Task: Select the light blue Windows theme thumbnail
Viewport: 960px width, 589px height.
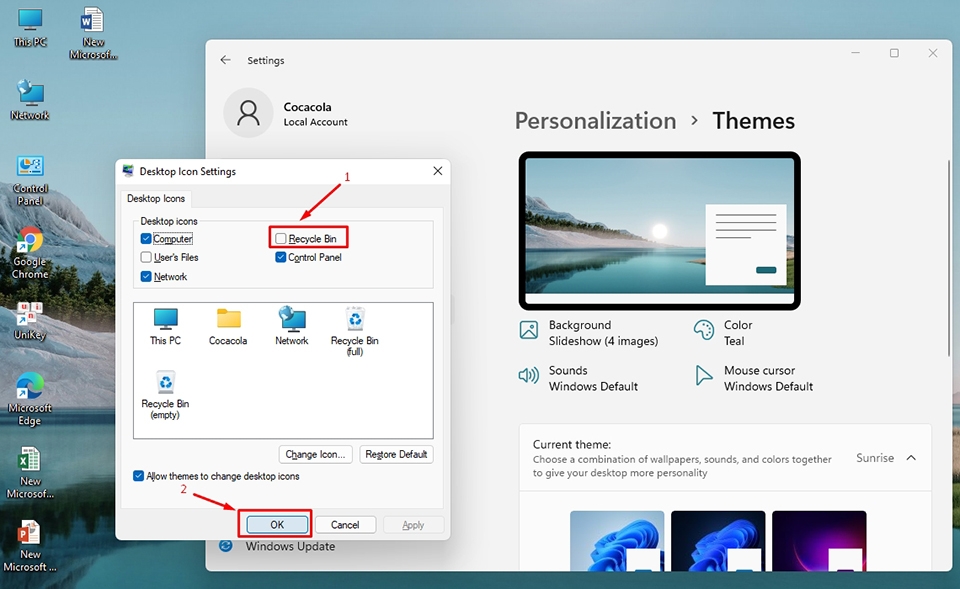Action: [x=617, y=541]
